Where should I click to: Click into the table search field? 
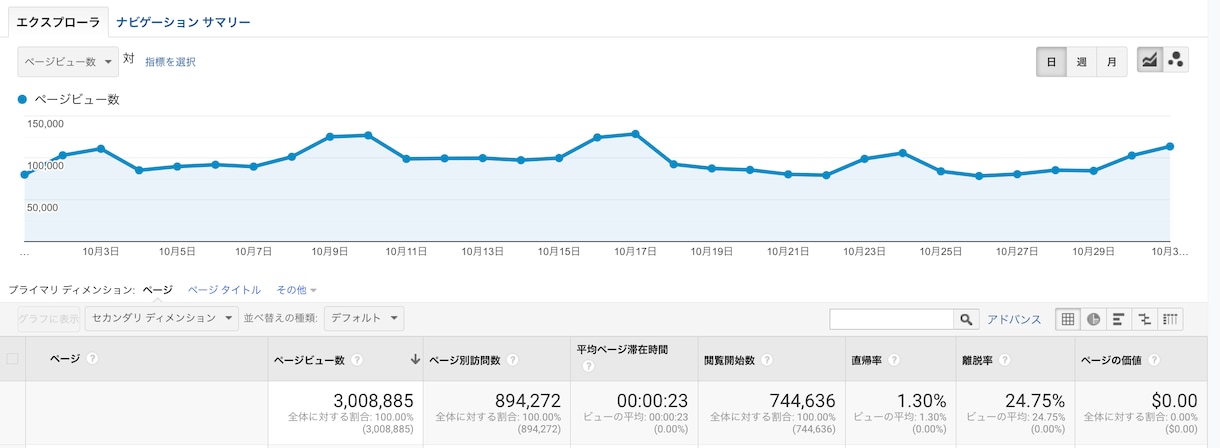click(892, 319)
